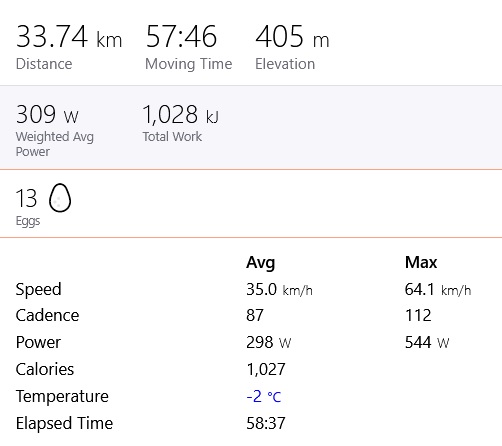The height and width of the screenshot is (446, 502).
Task: Click the egg icon
Action: click(60, 198)
